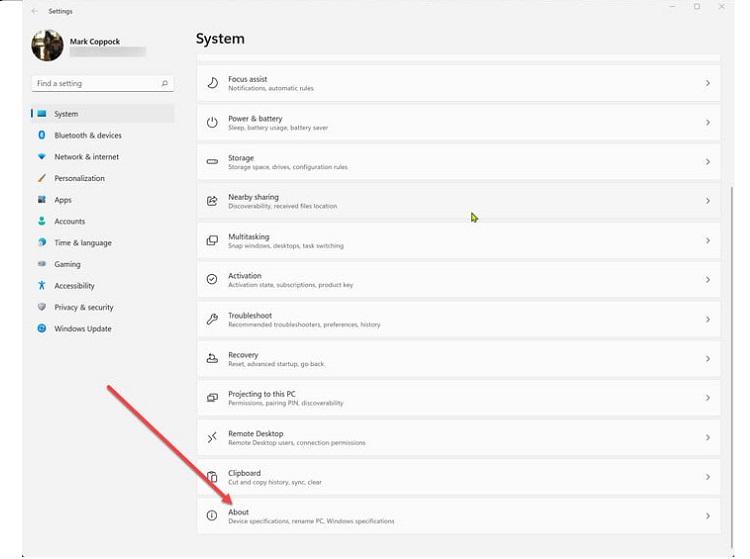750x559 pixels.
Task: Go to Personalization settings section
Action: [79, 178]
